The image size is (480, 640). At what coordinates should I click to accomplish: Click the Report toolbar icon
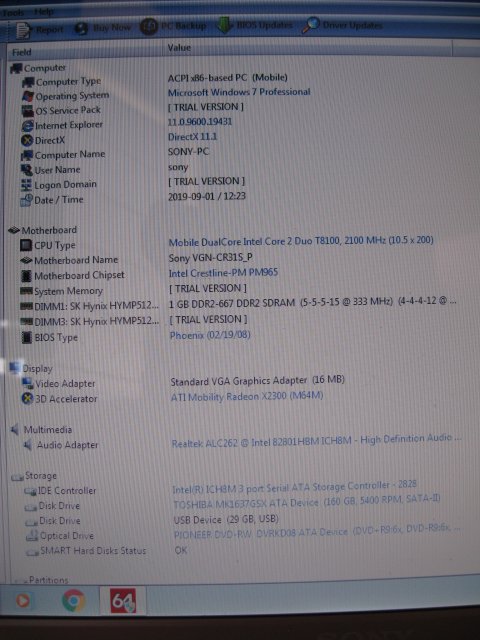click(24, 30)
